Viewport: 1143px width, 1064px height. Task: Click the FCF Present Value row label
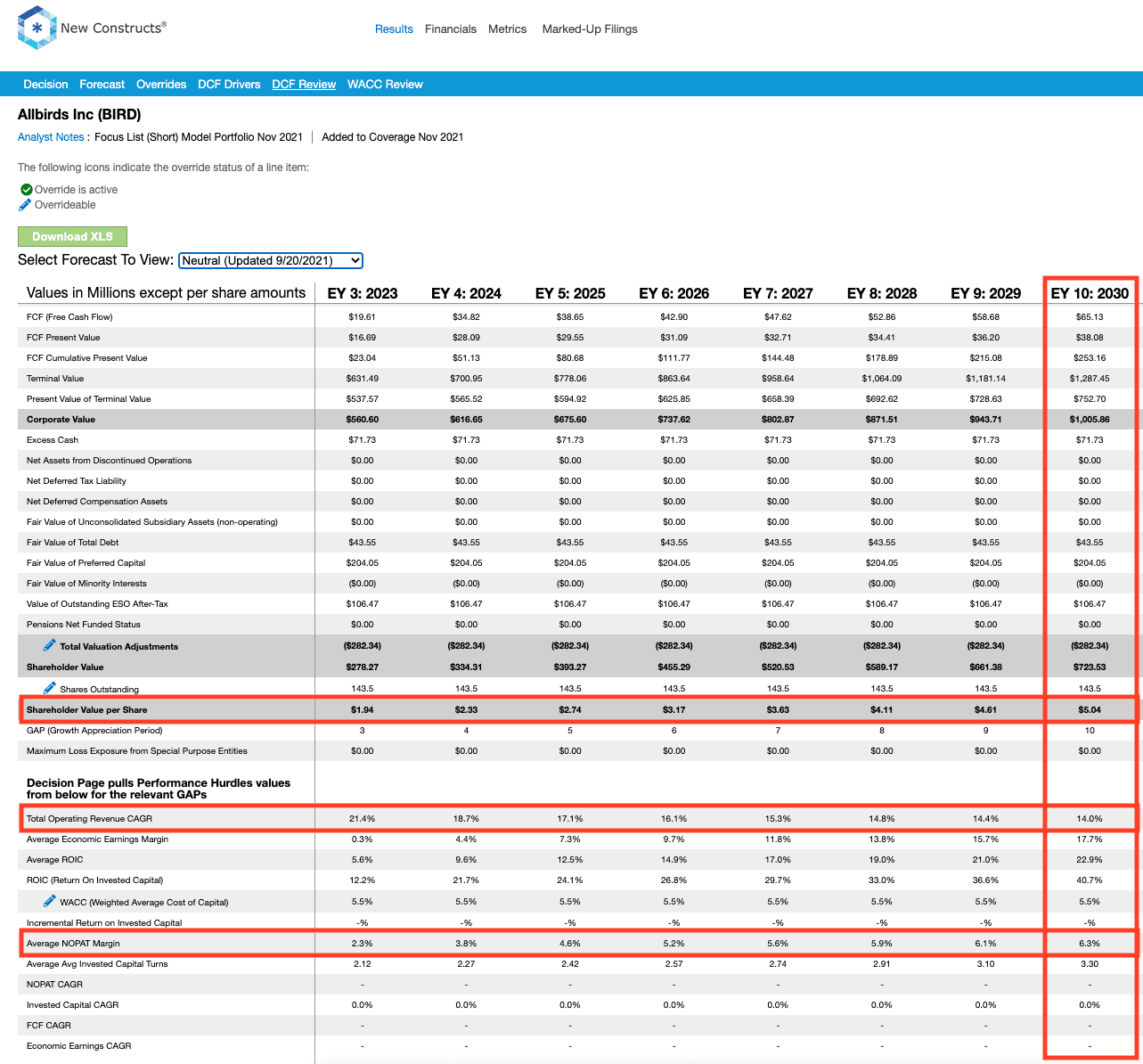click(x=63, y=338)
